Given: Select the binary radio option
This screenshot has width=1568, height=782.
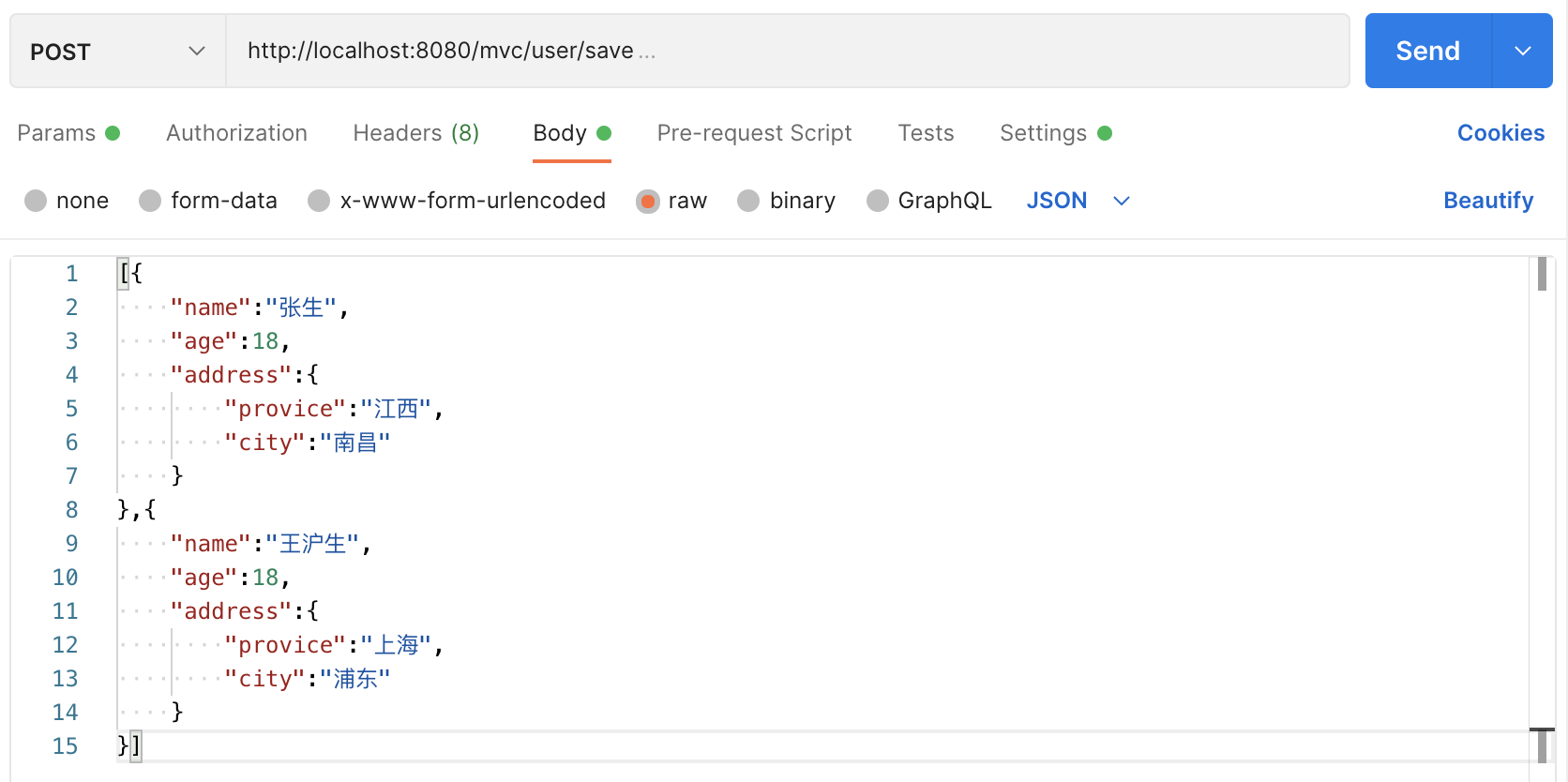Looking at the screenshot, I should point(748,201).
